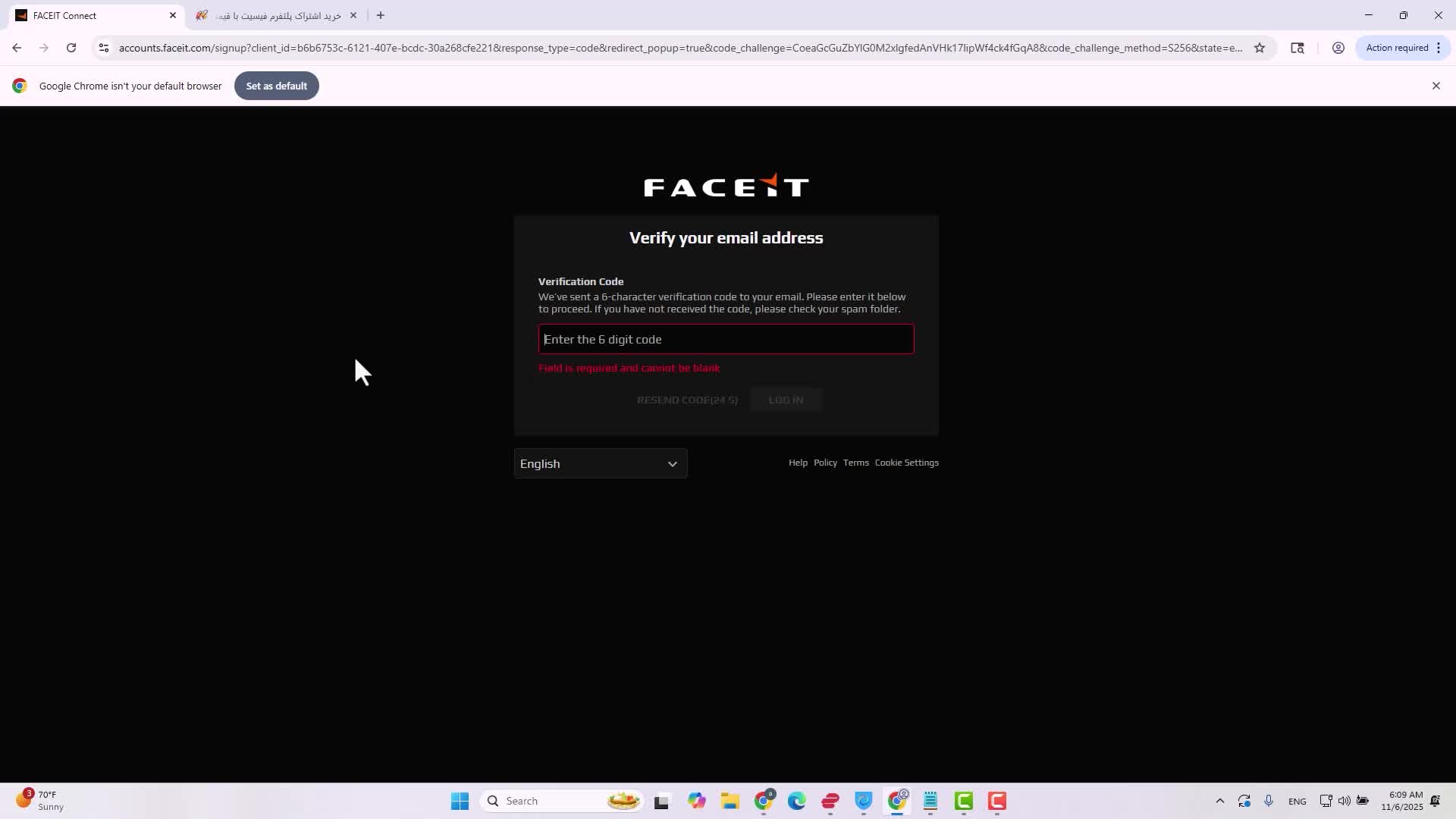
Task: Open site information icon in address bar
Action: (104, 48)
